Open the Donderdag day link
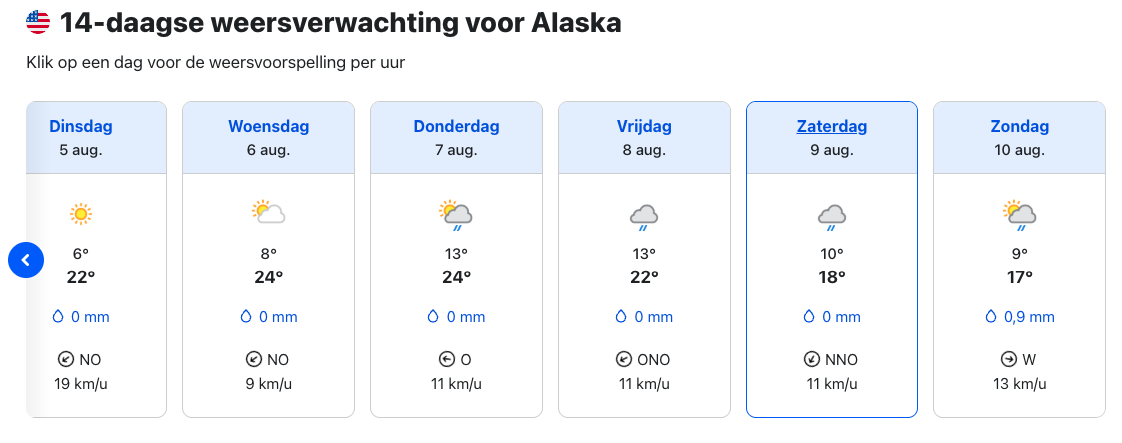 (x=457, y=127)
